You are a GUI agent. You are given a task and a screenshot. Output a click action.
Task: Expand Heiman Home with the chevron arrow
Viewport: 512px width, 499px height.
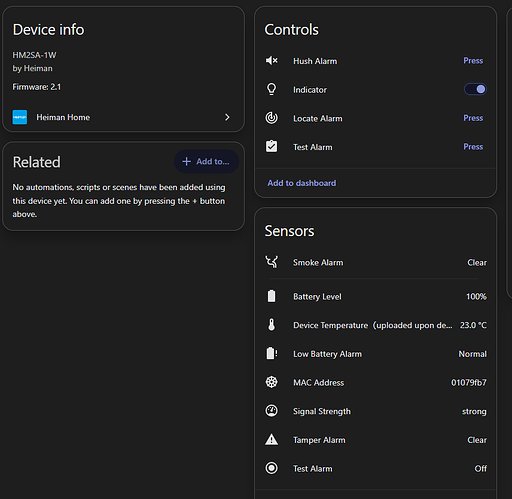(227, 117)
